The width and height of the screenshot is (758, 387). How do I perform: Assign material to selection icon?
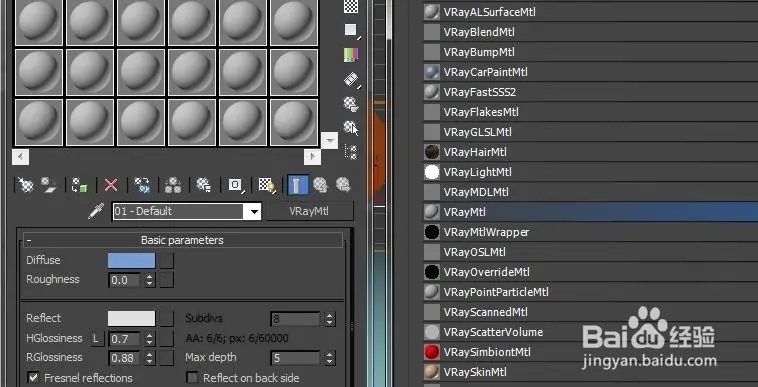[x=80, y=185]
